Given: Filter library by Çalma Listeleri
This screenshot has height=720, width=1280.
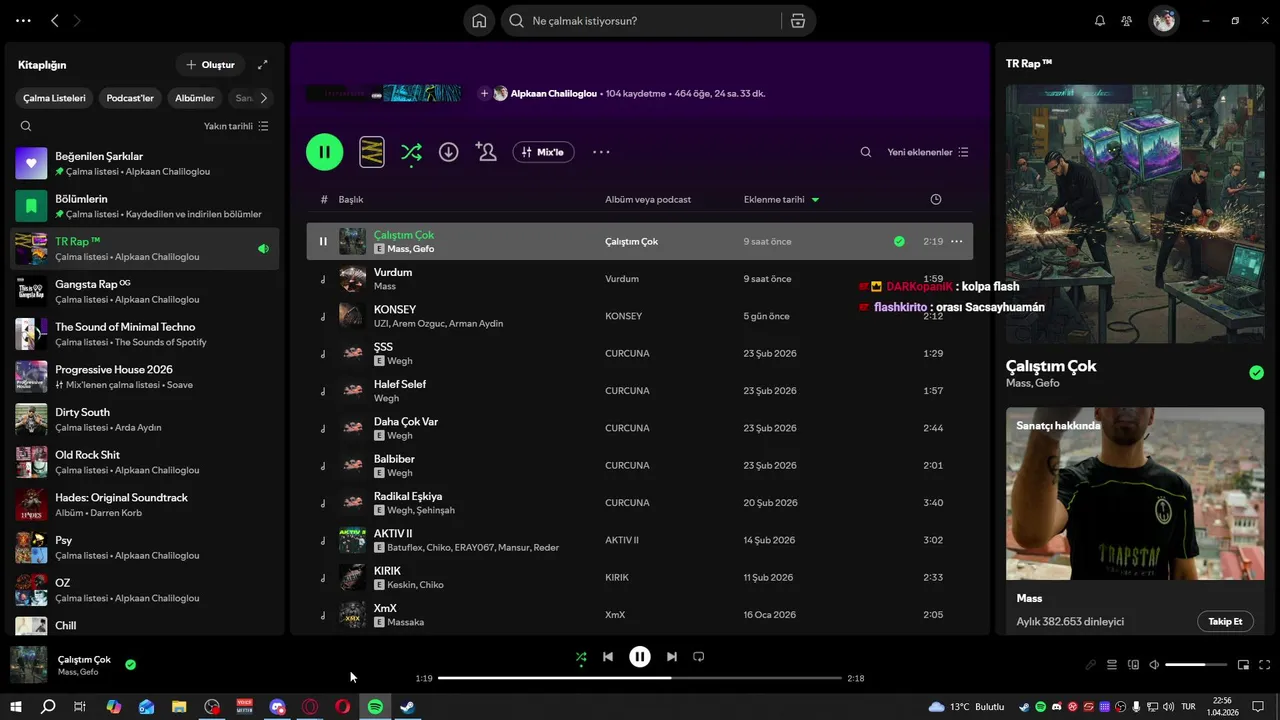Looking at the screenshot, I should (x=55, y=98).
